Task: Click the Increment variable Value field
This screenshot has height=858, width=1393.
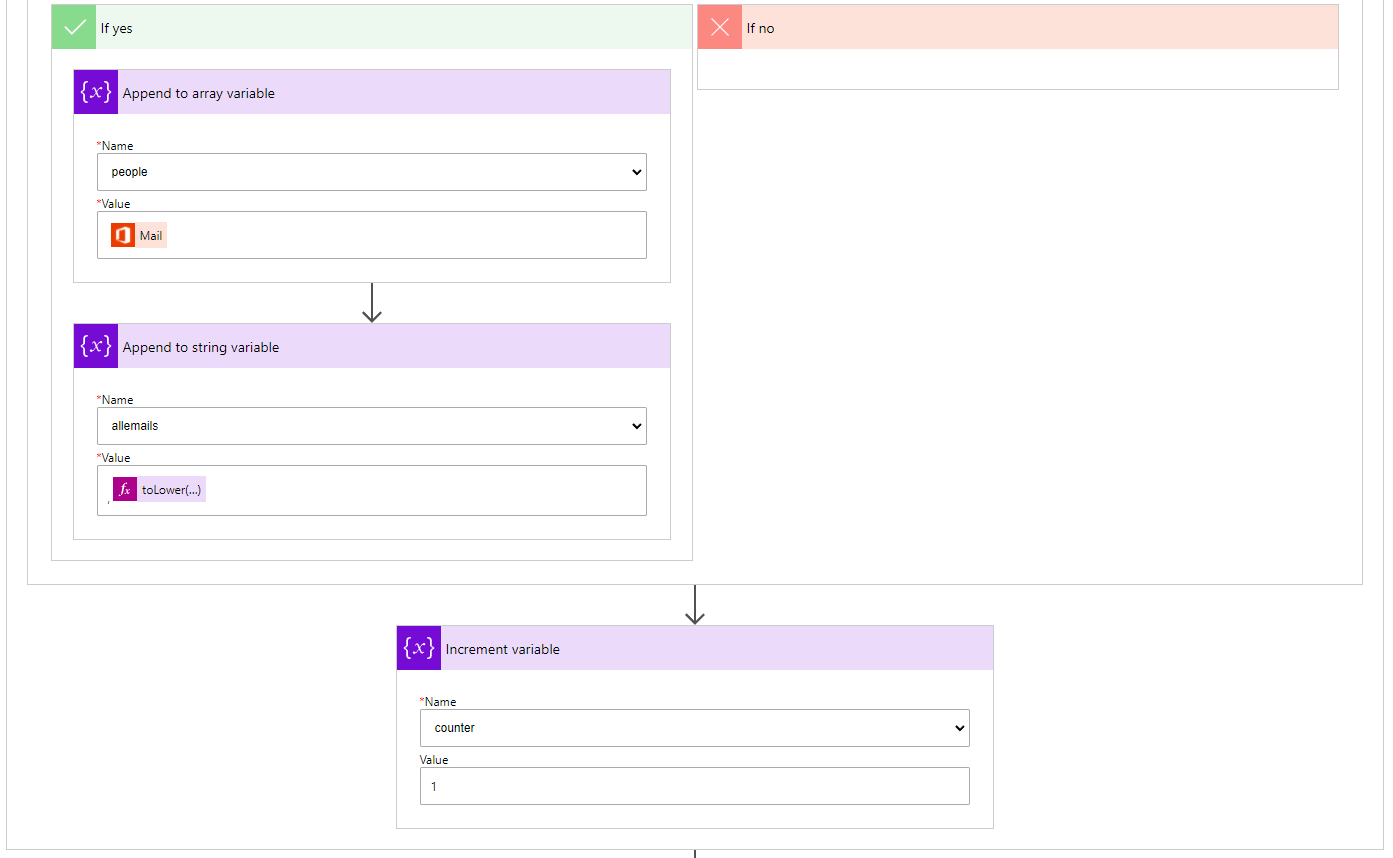Action: click(694, 786)
